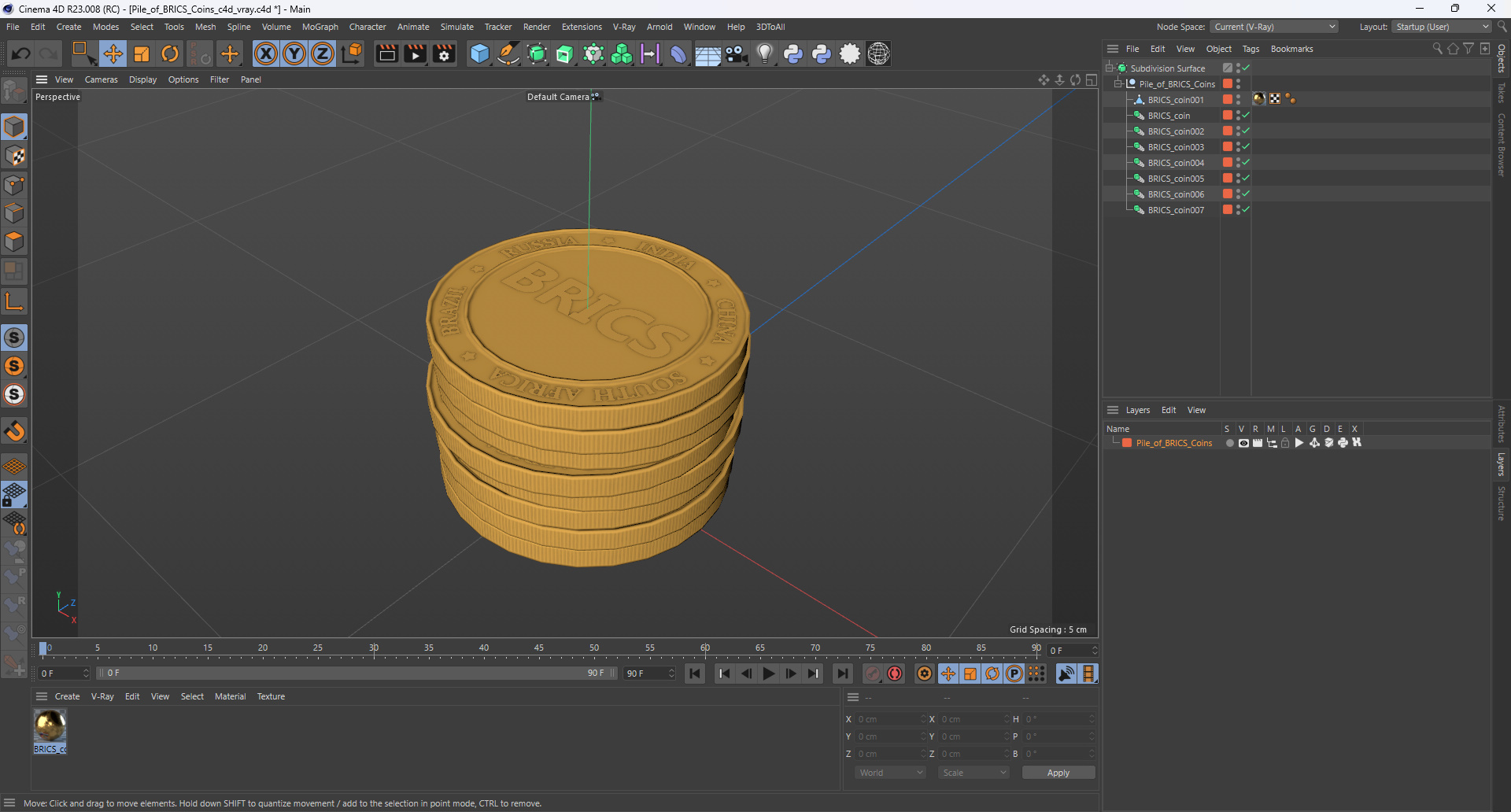This screenshot has height=812, width=1511.
Task: Toggle Z axis lock
Action: click(323, 54)
